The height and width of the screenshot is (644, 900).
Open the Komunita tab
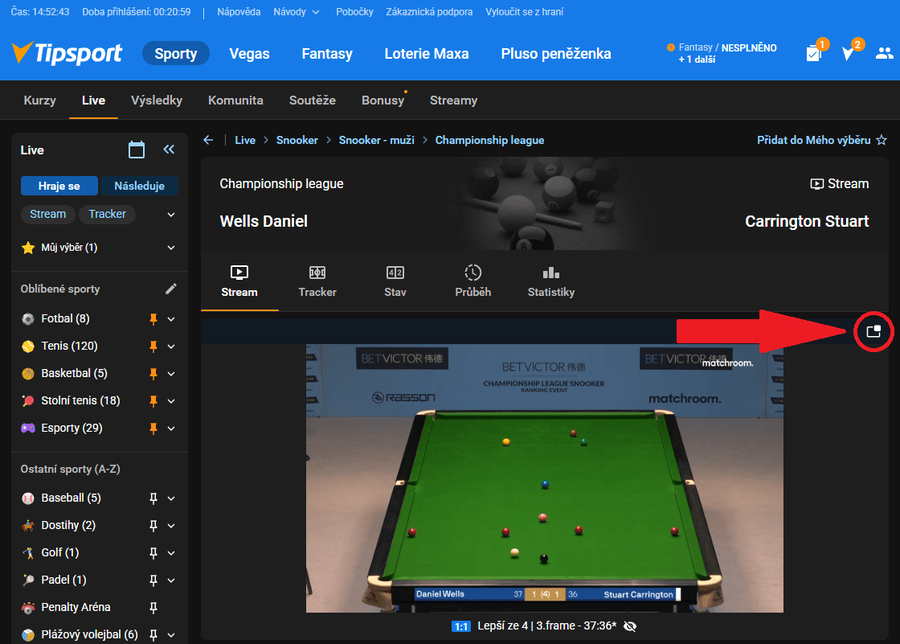coord(235,100)
